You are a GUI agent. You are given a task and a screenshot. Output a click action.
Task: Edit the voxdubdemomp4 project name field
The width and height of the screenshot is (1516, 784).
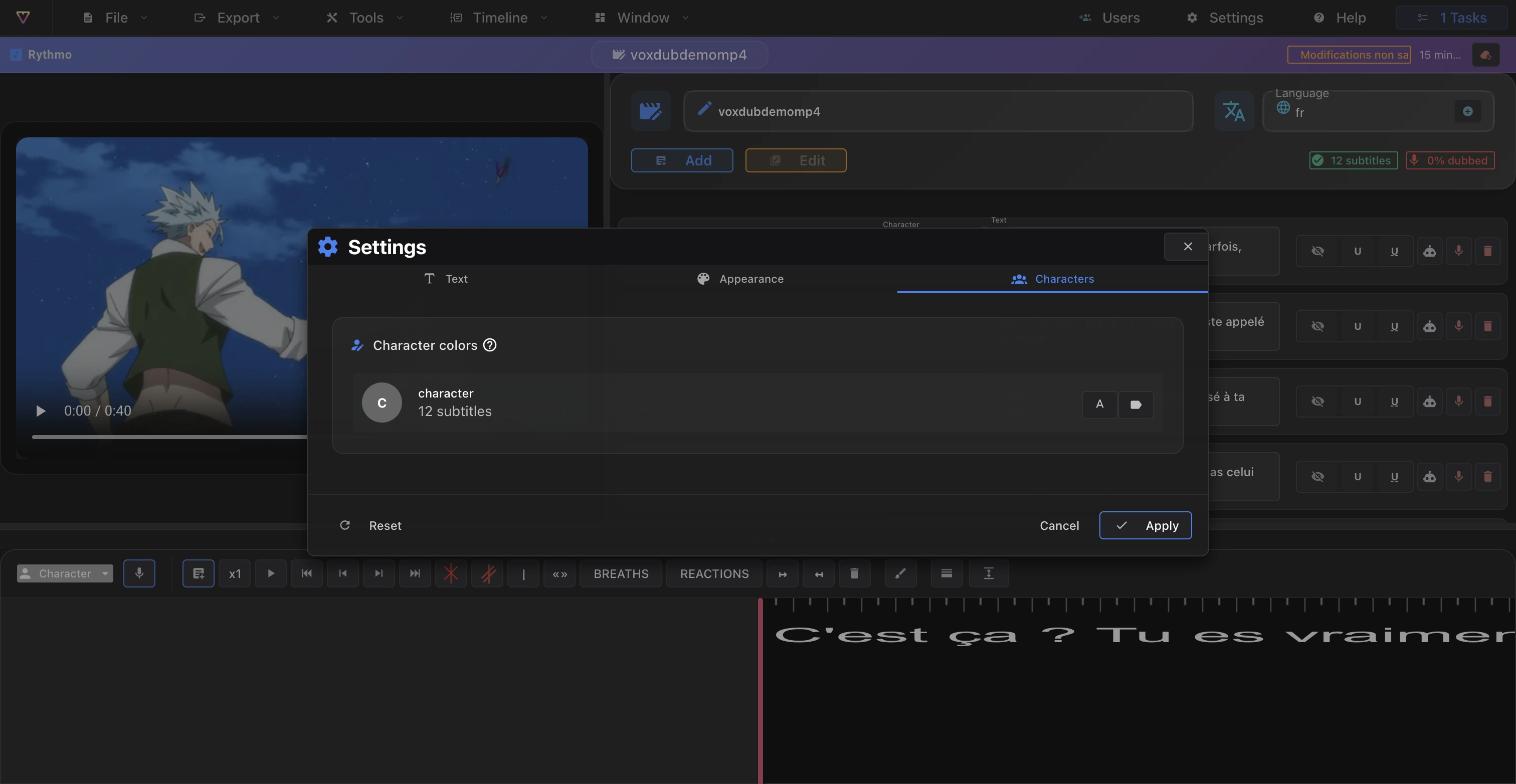pyautogui.click(x=938, y=111)
